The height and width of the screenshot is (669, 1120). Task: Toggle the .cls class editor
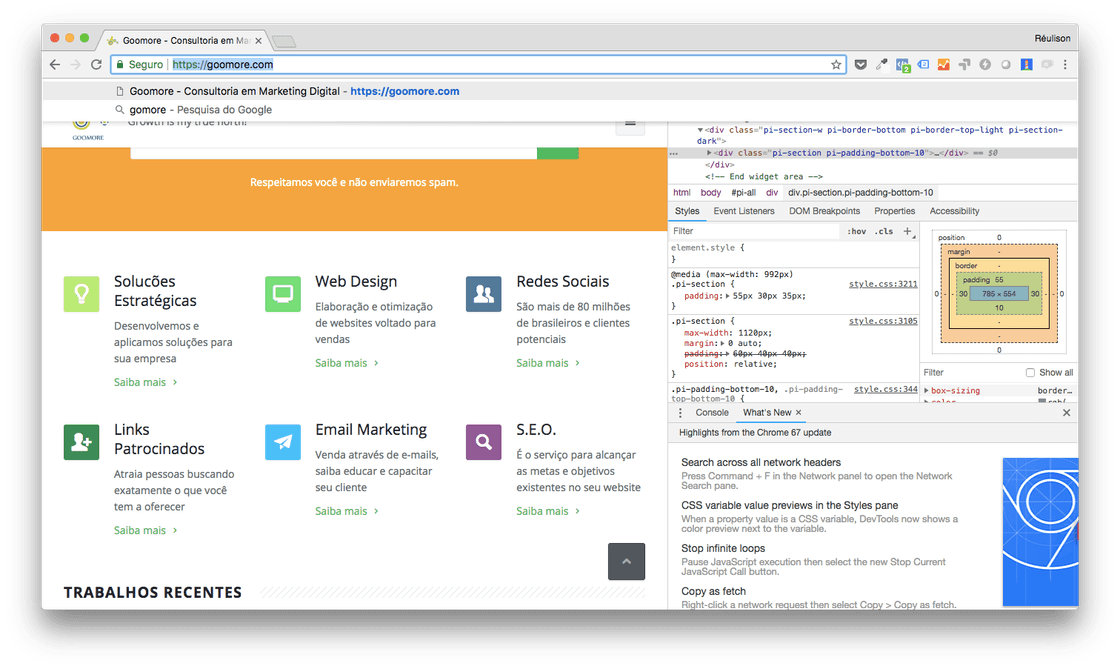click(x=884, y=231)
